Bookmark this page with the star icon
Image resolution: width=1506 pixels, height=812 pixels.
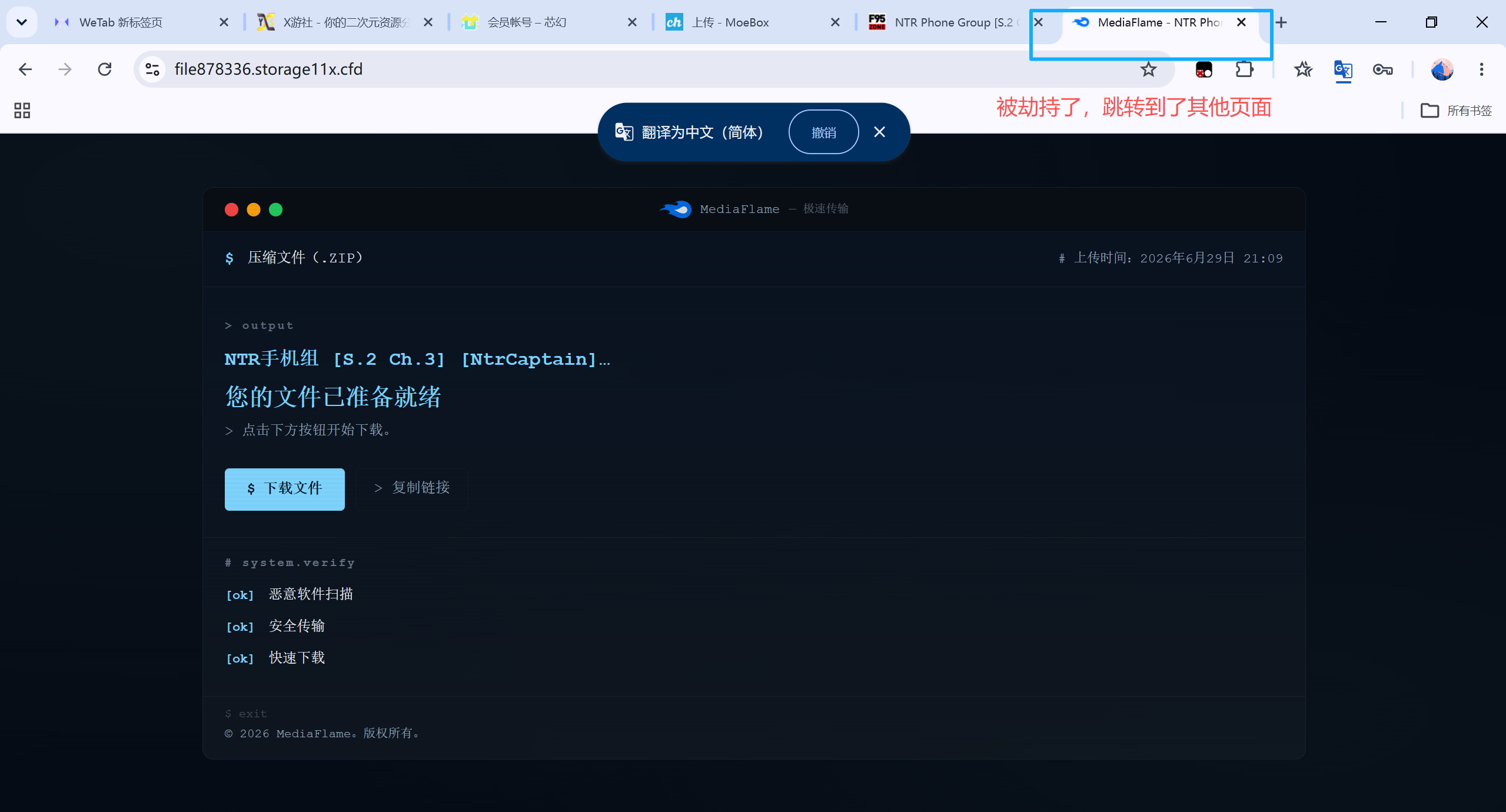coord(1148,69)
